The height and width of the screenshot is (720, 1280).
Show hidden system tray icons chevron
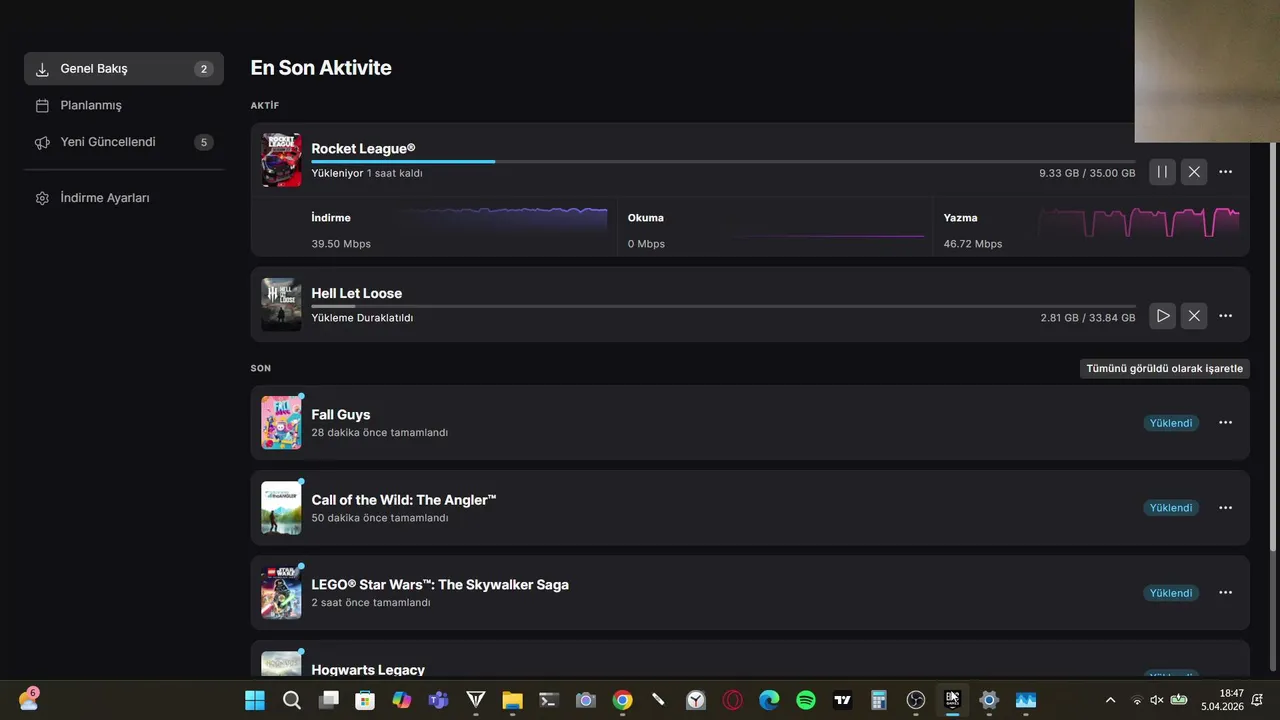tap(1110, 700)
